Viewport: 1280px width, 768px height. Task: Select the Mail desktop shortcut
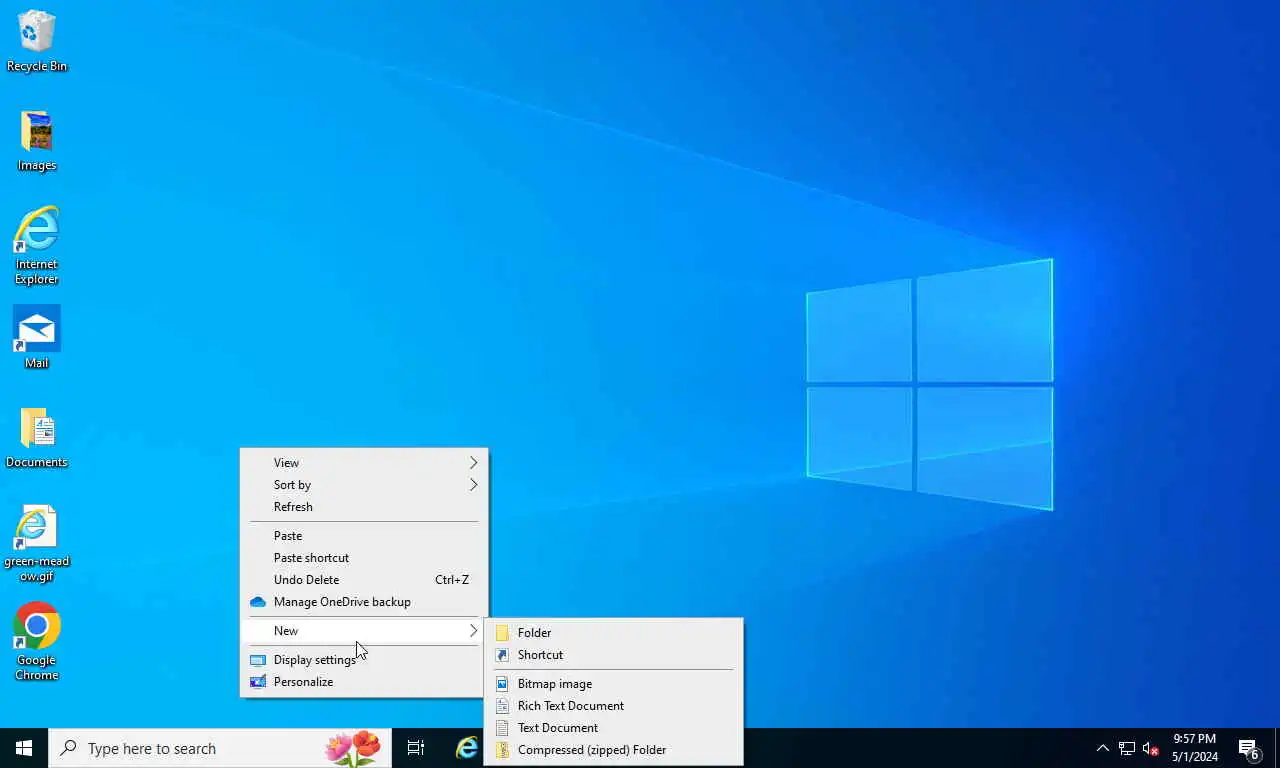(37, 337)
